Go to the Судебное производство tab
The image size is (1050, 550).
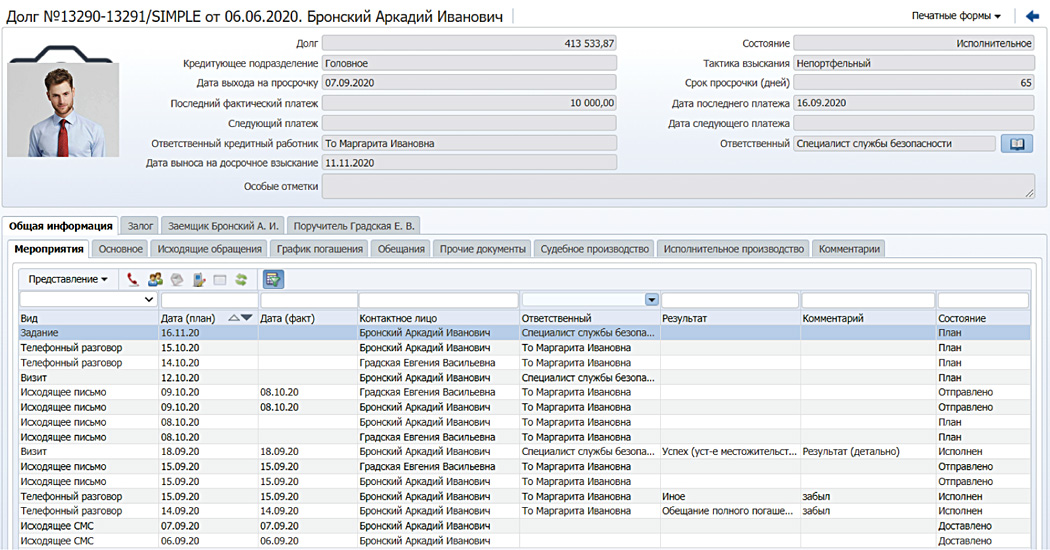coord(594,249)
